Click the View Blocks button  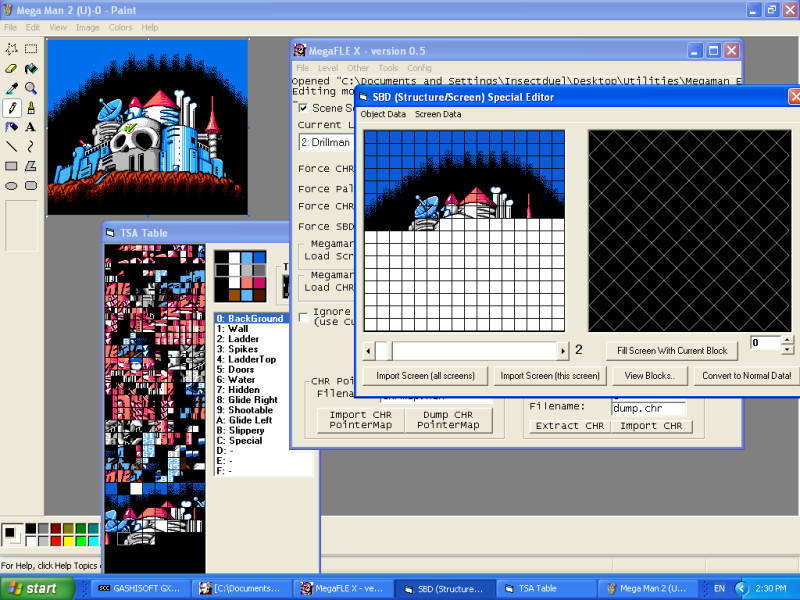(x=649, y=376)
